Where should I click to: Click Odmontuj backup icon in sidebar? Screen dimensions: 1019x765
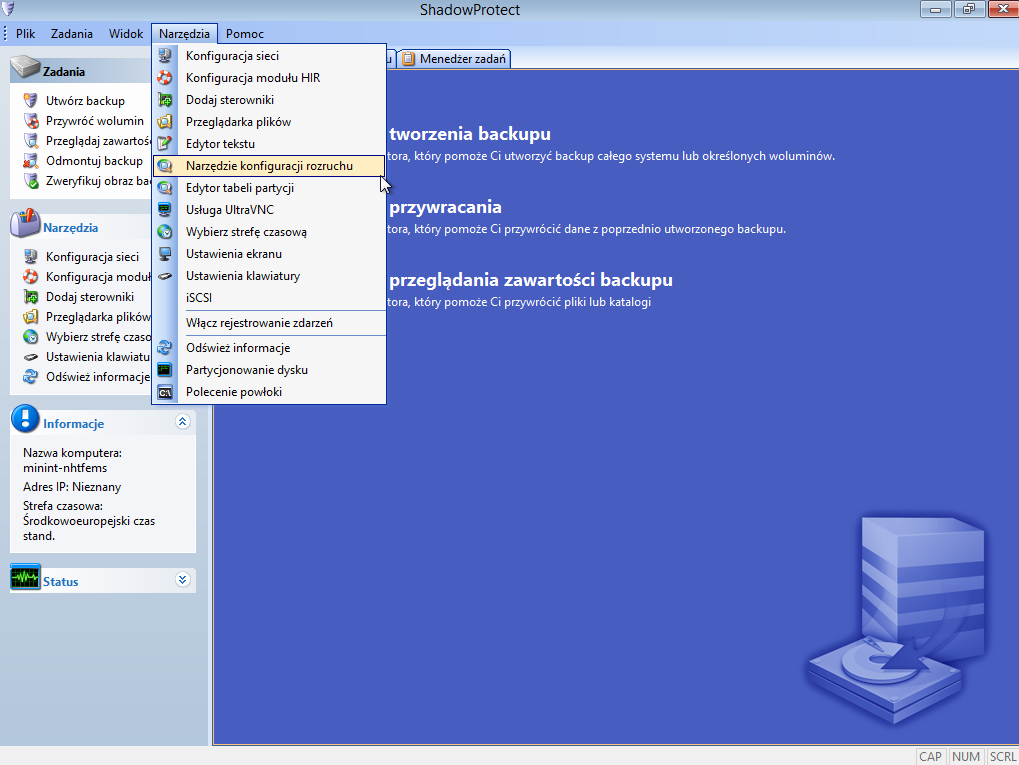[x=31, y=161]
